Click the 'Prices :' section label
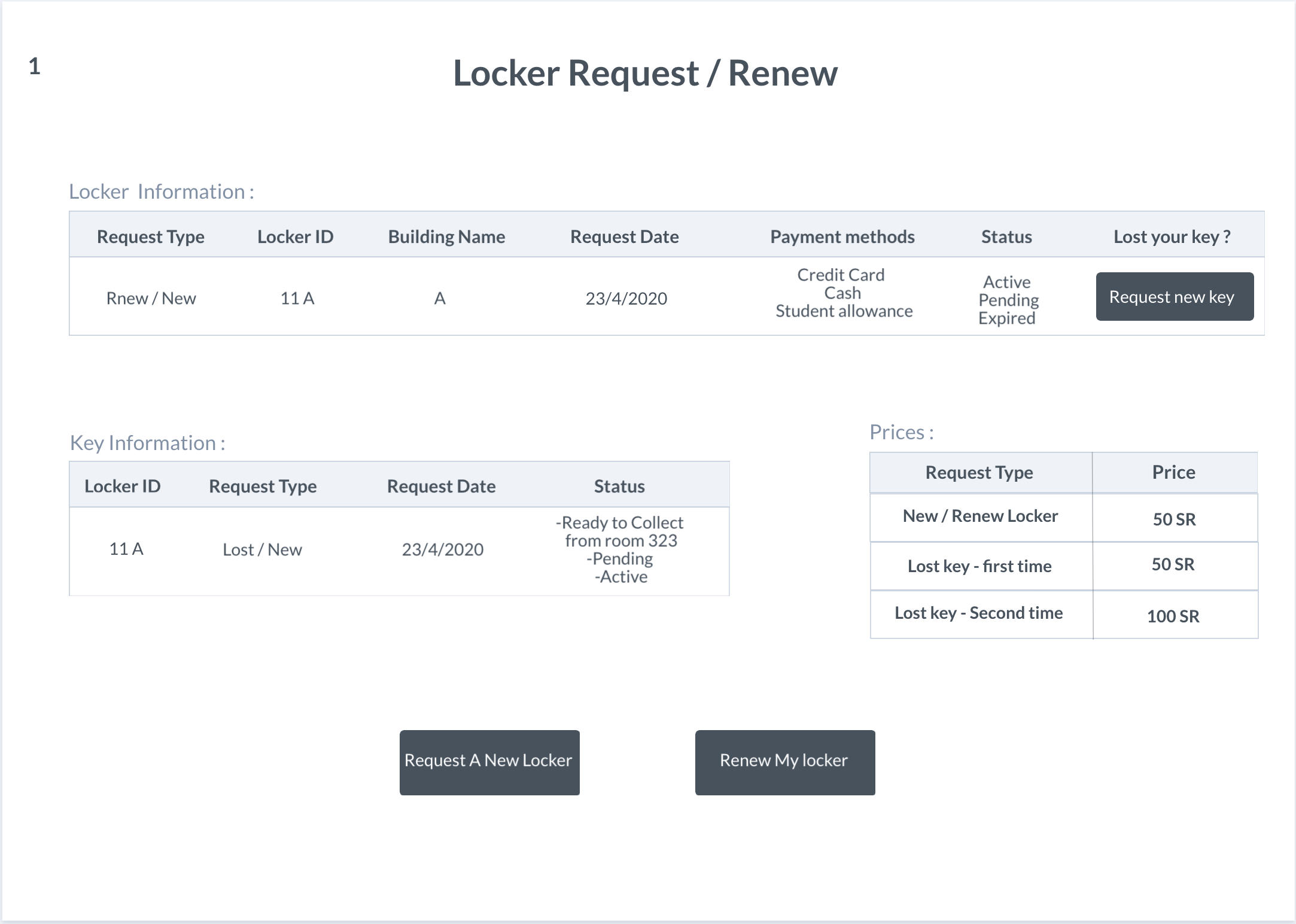The width and height of the screenshot is (1296, 924). pyautogui.click(x=902, y=432)
